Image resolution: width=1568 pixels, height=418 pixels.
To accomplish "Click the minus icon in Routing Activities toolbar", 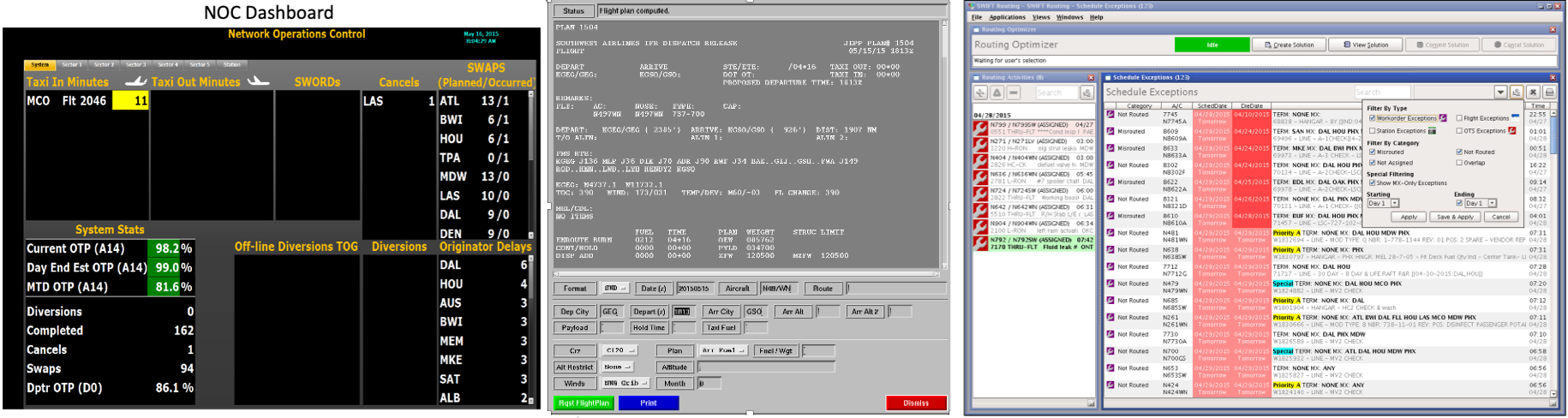I will (1013, 93).
